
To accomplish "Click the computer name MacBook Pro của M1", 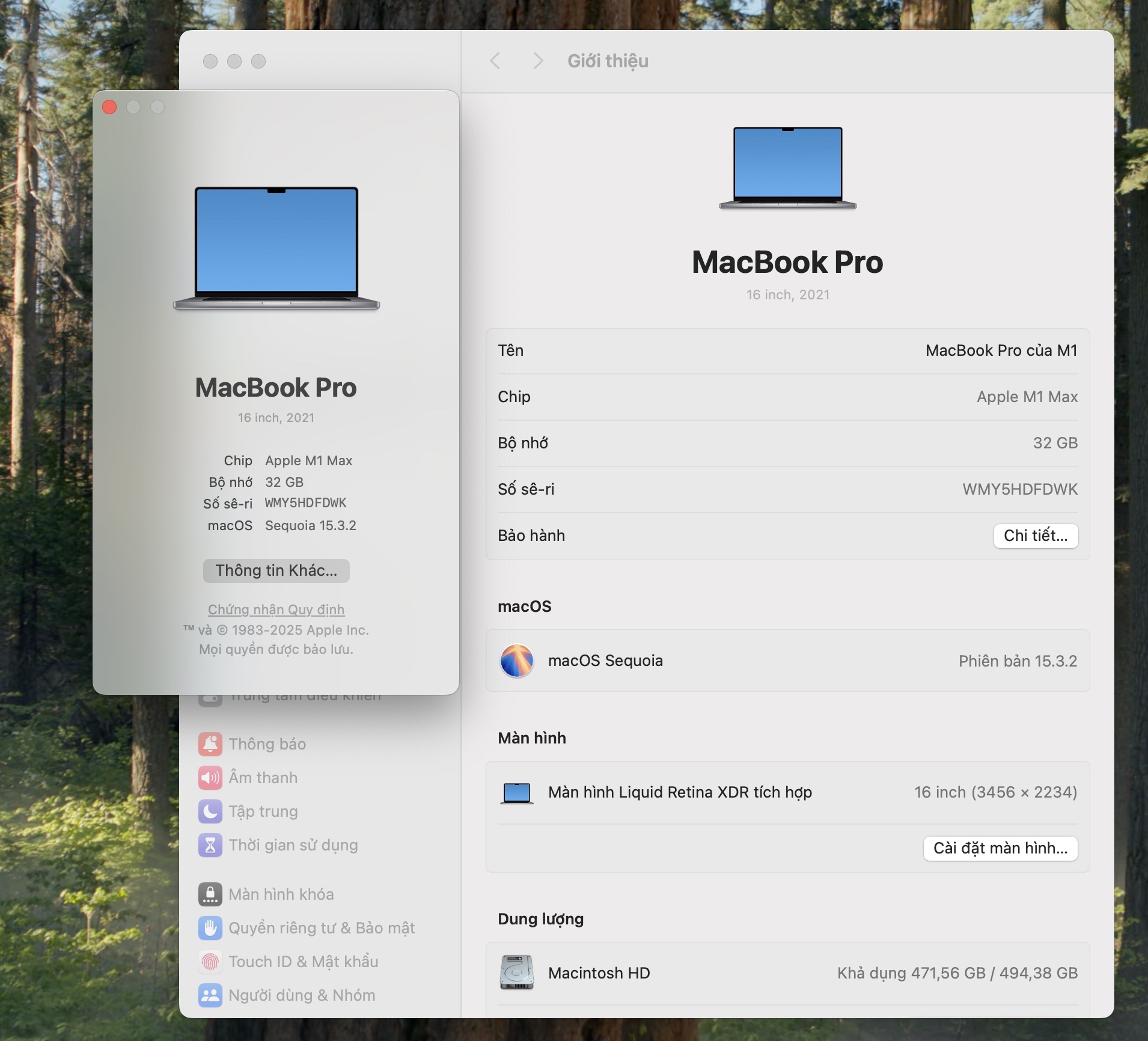I will point(1001,350).
